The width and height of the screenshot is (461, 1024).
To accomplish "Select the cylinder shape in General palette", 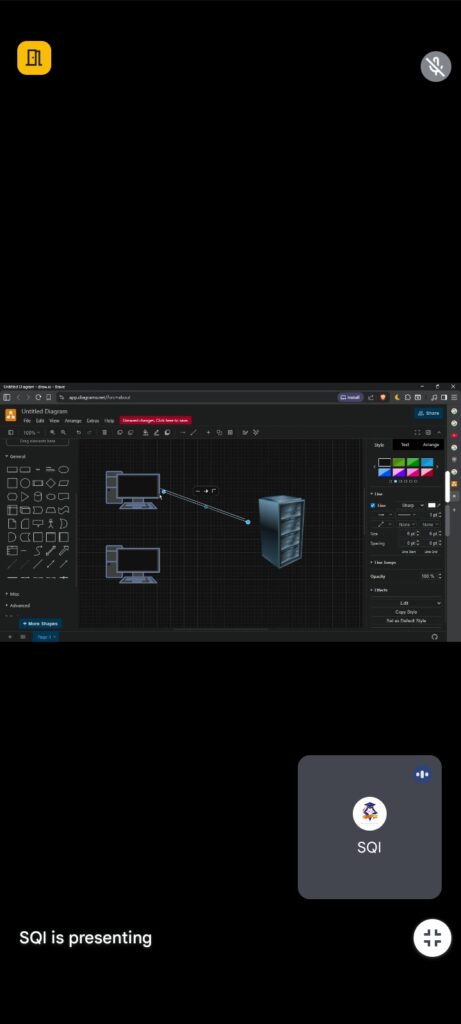I will pos(38,496).
